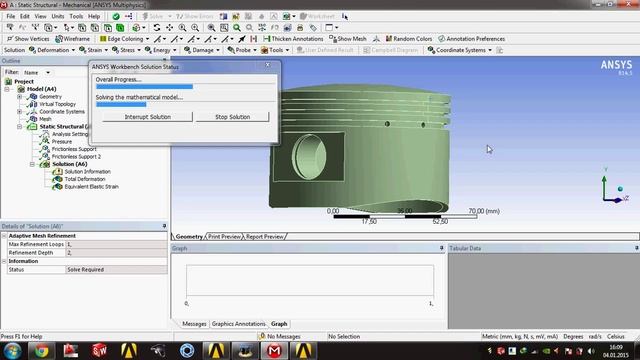Select the Edge selection filter icon
The image size is (640, 360).
pos(95,28)
